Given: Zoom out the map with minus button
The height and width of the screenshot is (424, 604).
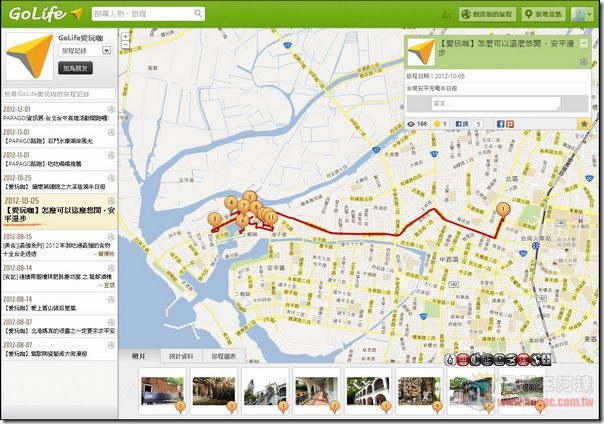Looking at the screenshot, I should [126, 45].
